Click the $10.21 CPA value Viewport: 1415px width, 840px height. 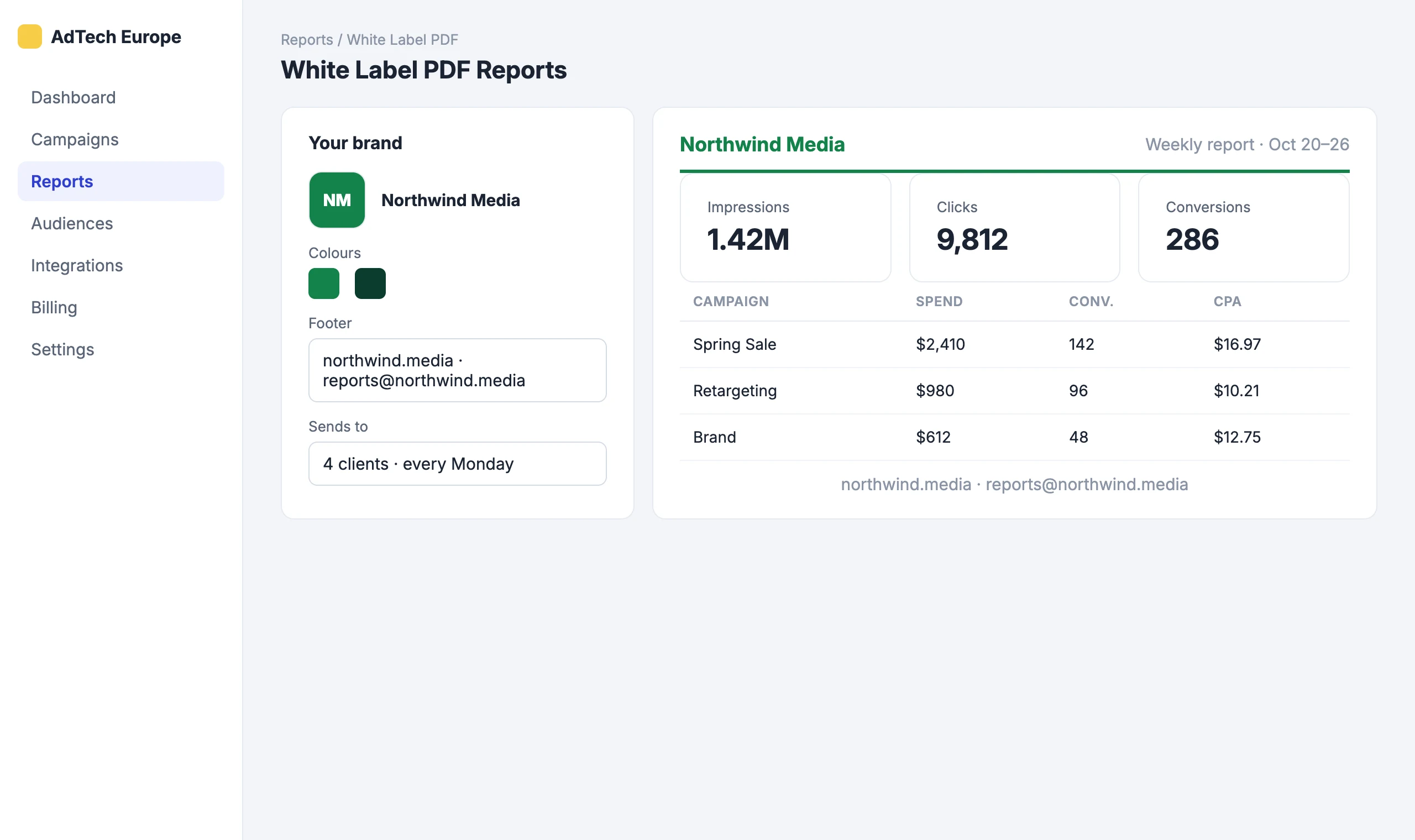(x=1236, y=391)
